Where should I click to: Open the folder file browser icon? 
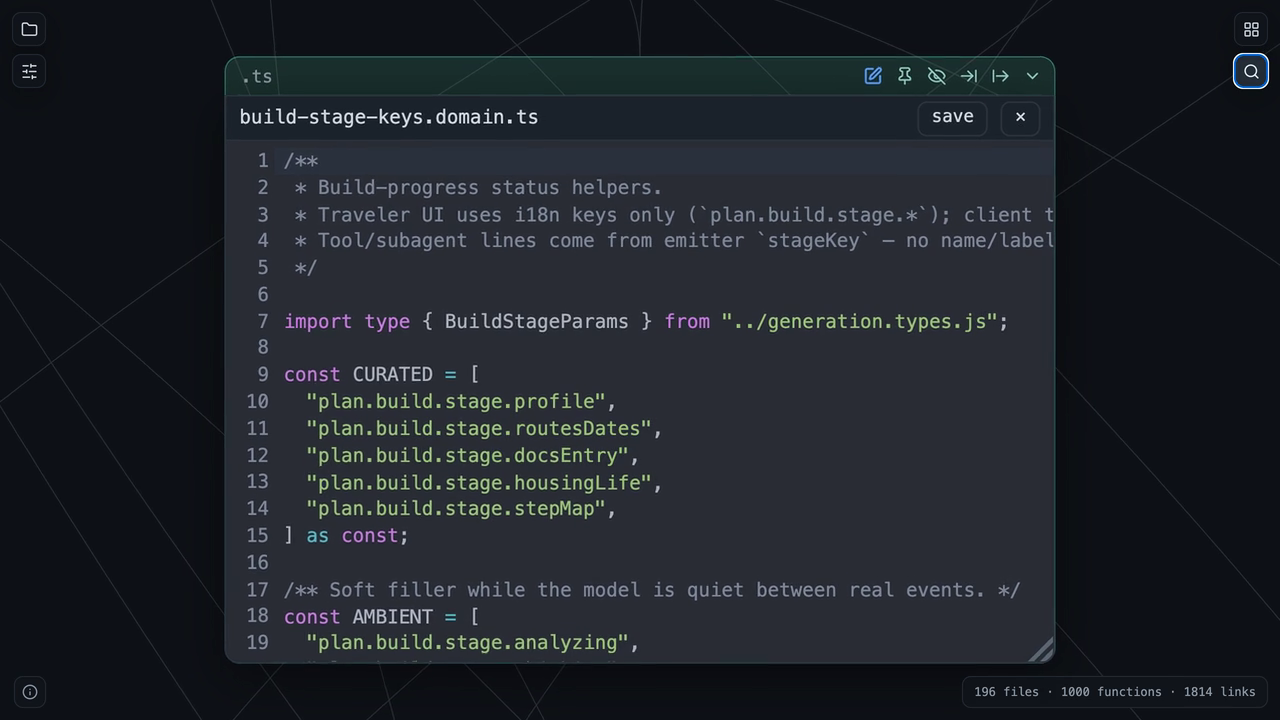click(x=29, y=29)
